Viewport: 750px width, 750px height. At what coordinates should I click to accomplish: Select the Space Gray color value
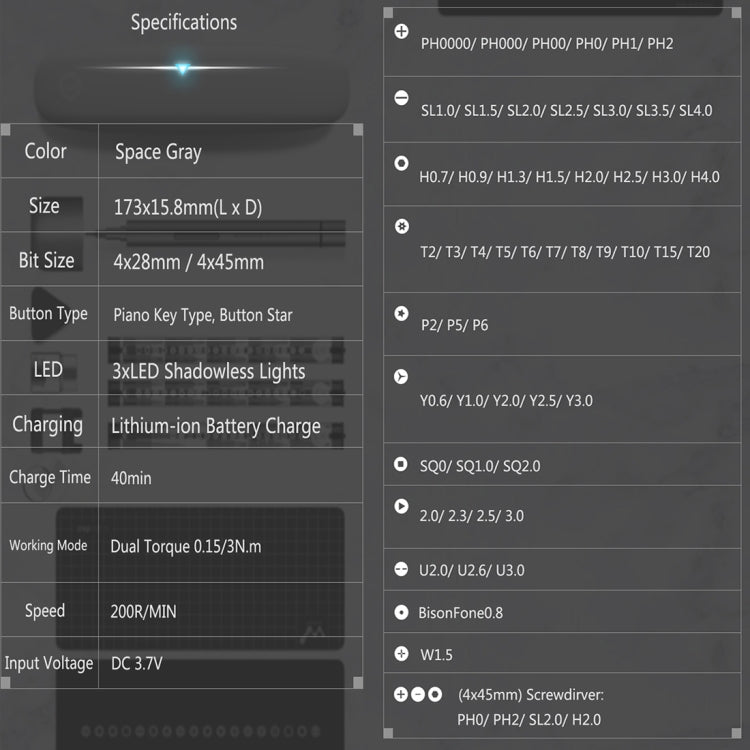158,152
